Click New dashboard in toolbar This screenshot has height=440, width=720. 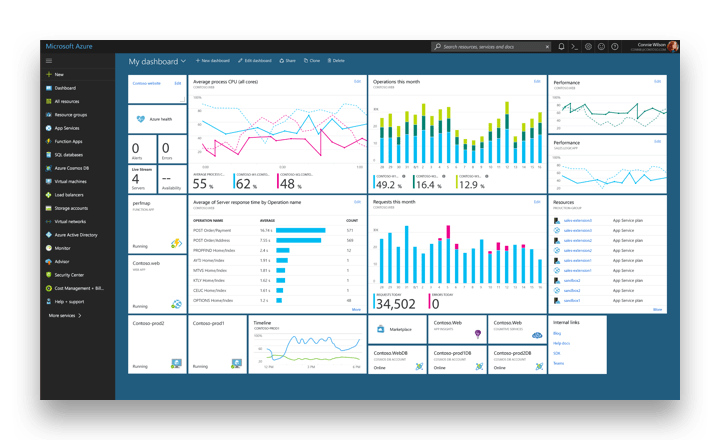[213, 61]
